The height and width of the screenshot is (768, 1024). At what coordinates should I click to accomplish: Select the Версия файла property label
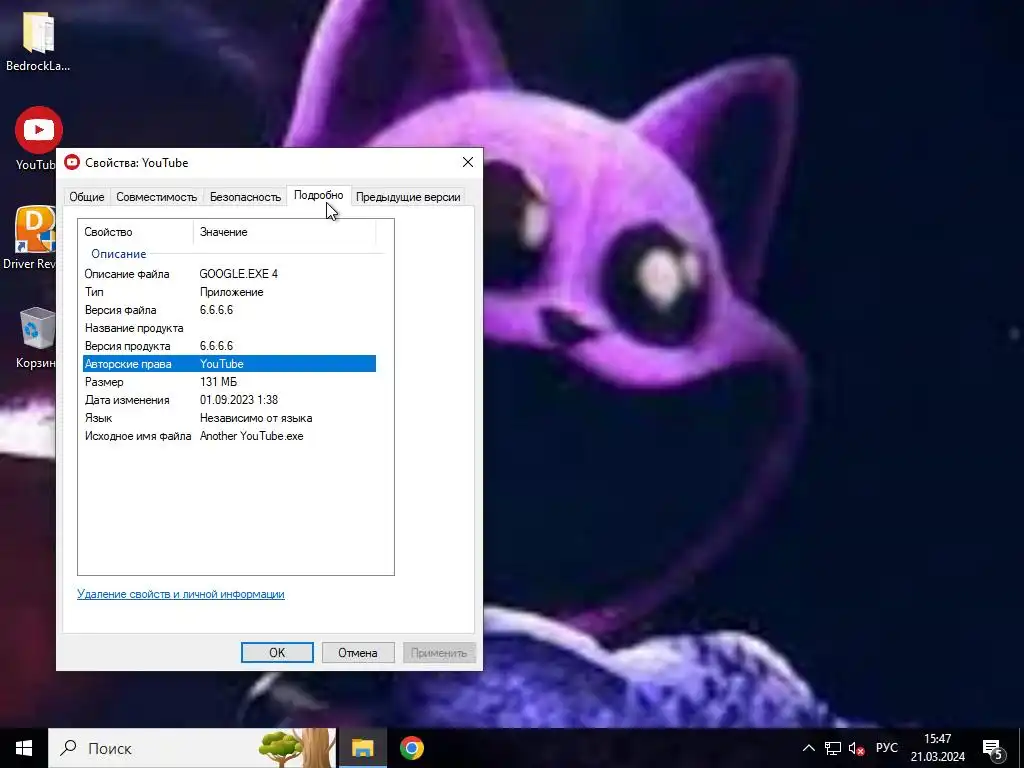pos(120,310)
